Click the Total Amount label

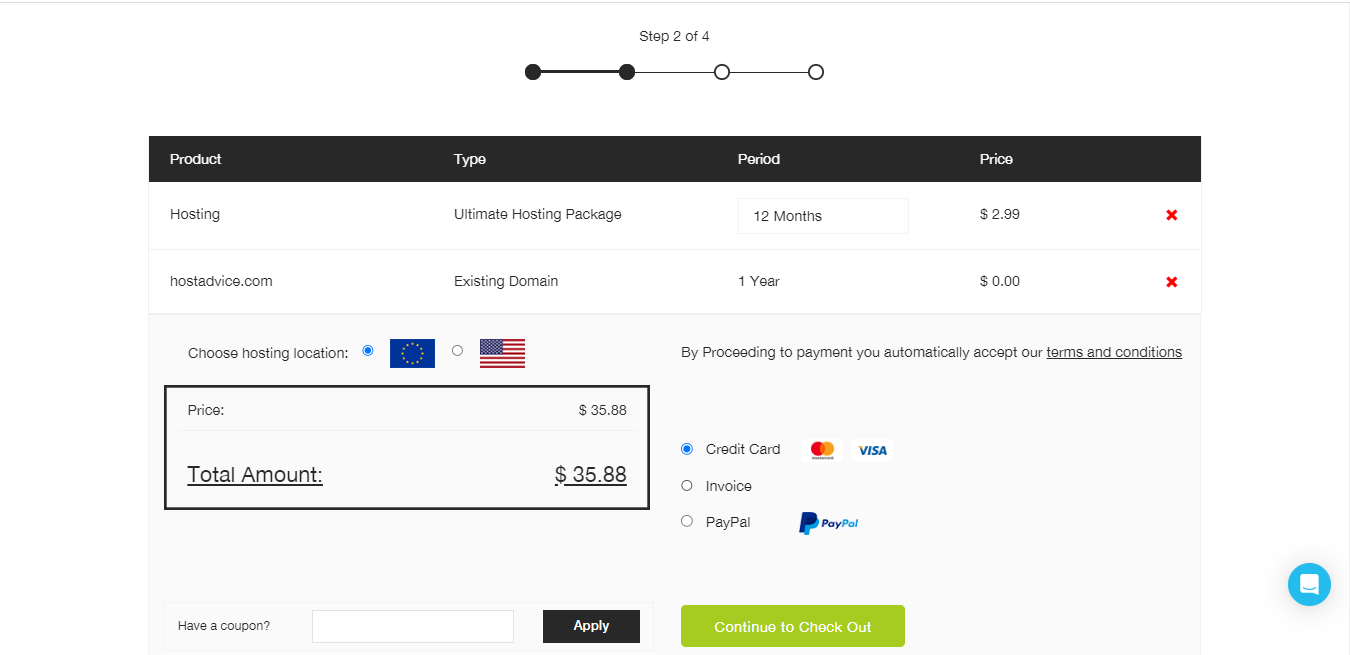(x=255, y=474)
